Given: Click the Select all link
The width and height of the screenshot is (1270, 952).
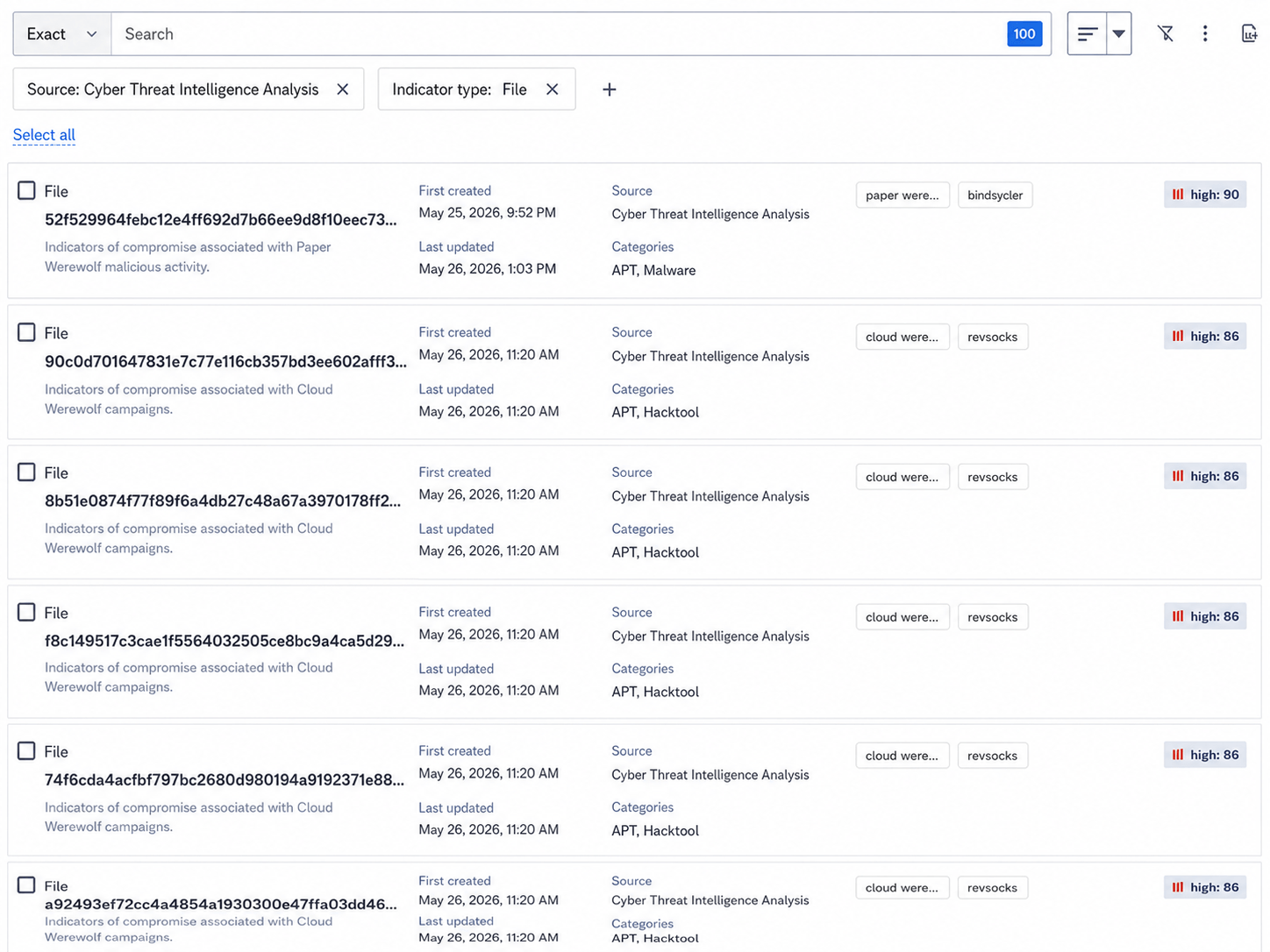Looking at the screenshot, I should pos(44,135).
